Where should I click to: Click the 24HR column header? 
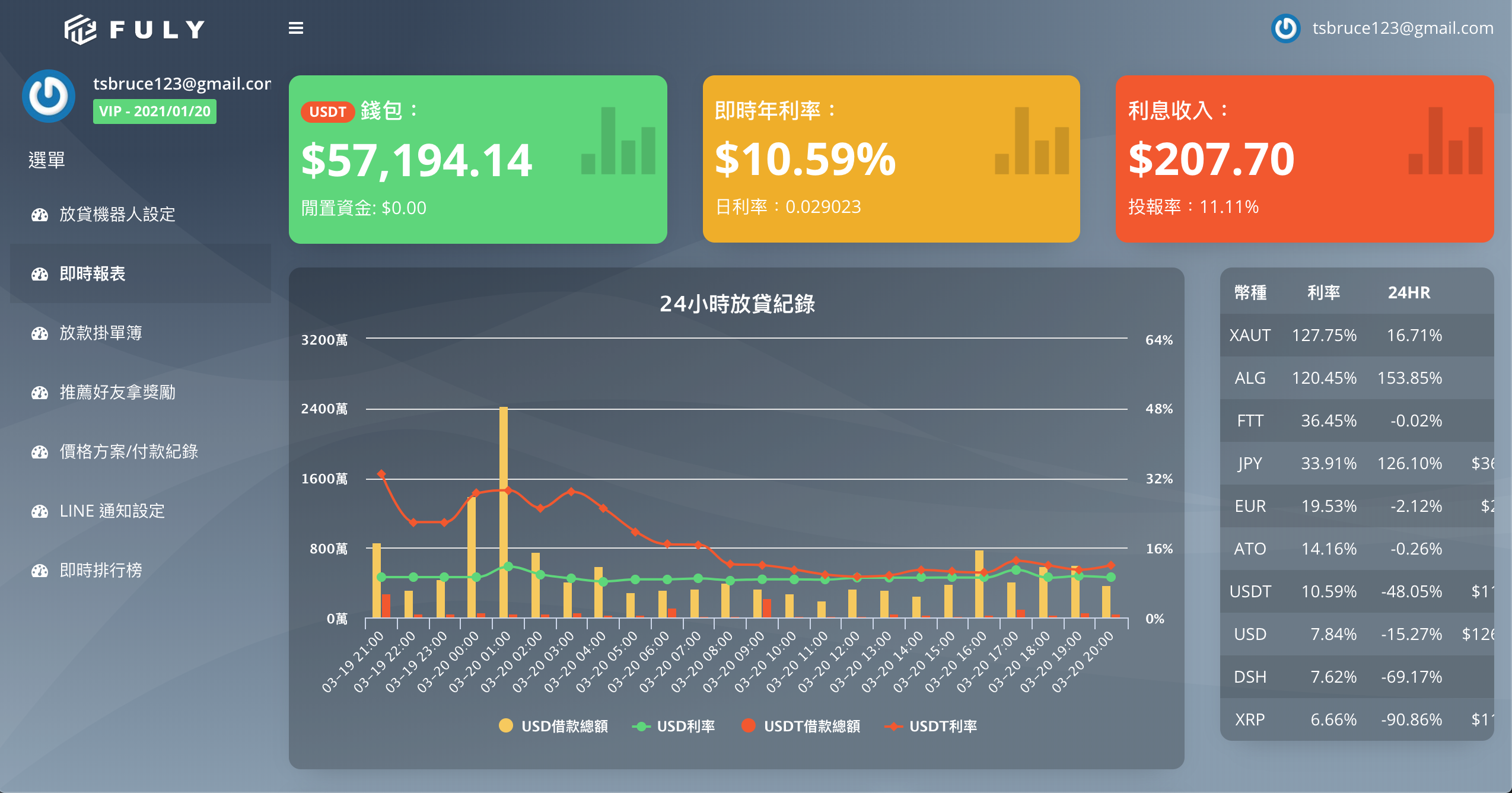(x=1411, y=292)
